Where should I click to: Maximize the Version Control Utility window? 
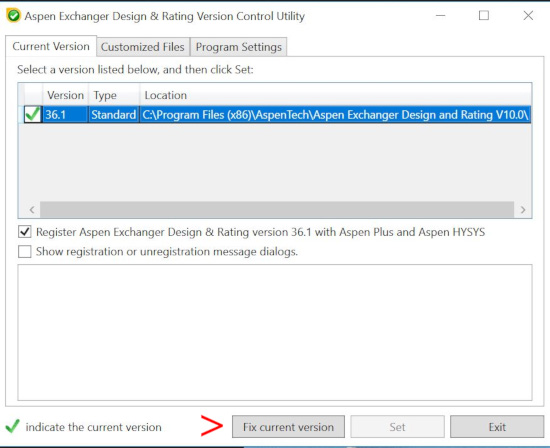pyautogui.click(x=484, y=15)
